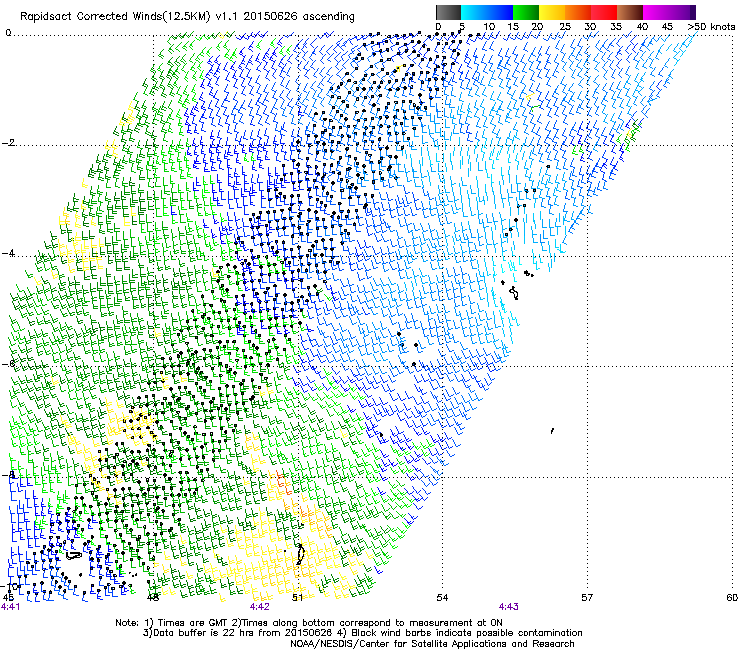Click the legend tick label '35'

[616, 27]
